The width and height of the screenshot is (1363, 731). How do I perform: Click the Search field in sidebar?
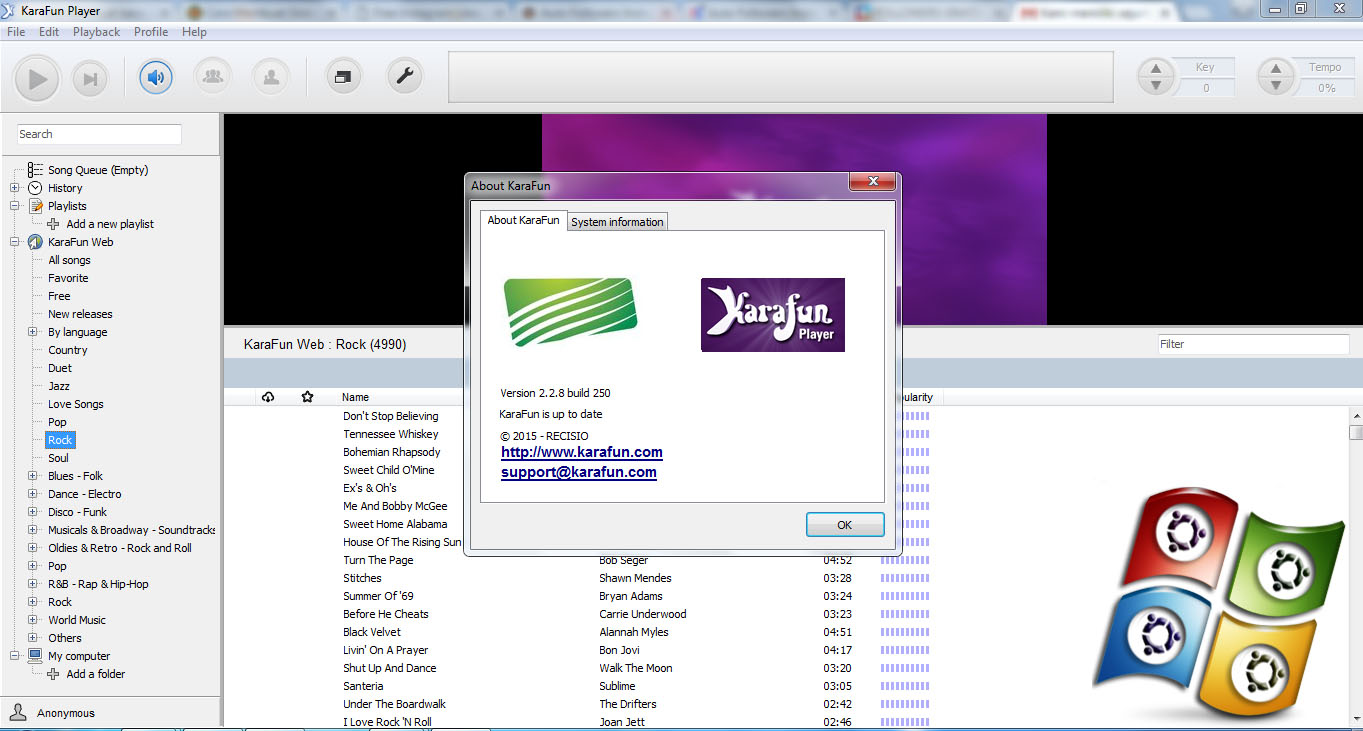99,134
